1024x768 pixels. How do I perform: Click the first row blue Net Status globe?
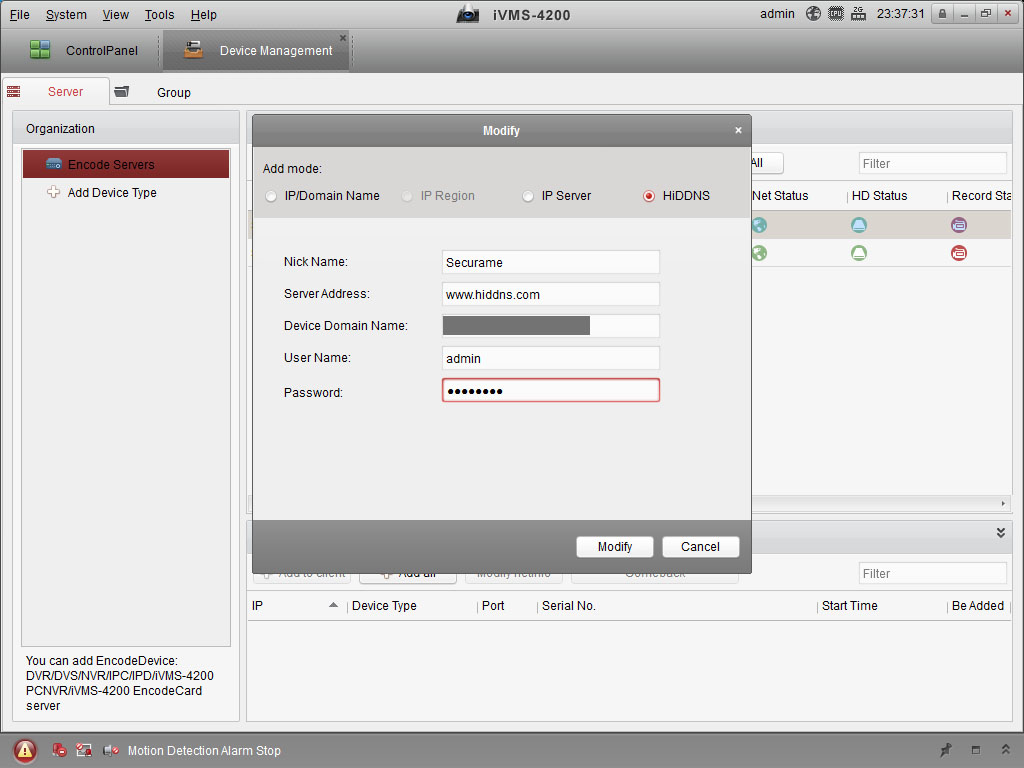click(759, 225)
